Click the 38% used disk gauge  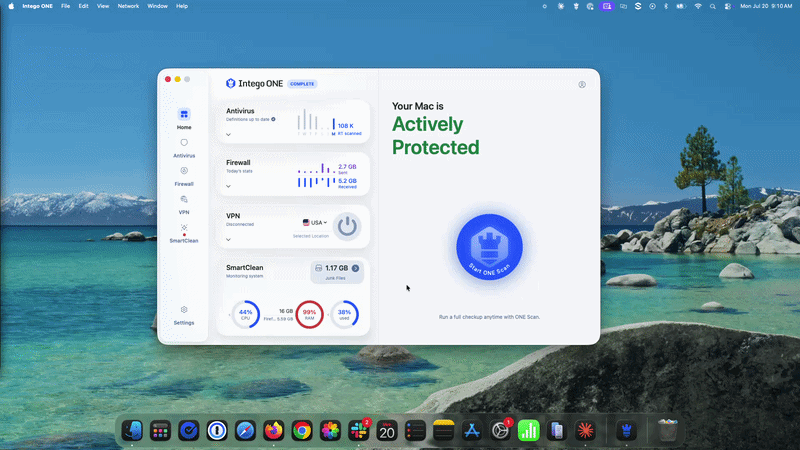pyautogui.click(x=344, y=314)
